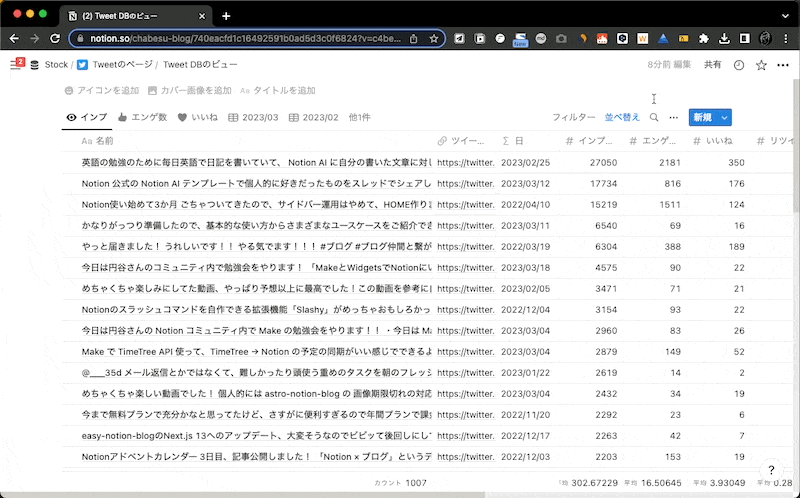800x498 pixels.
Task: Open the Chrome side panel icon
Action: pos(744,39)
